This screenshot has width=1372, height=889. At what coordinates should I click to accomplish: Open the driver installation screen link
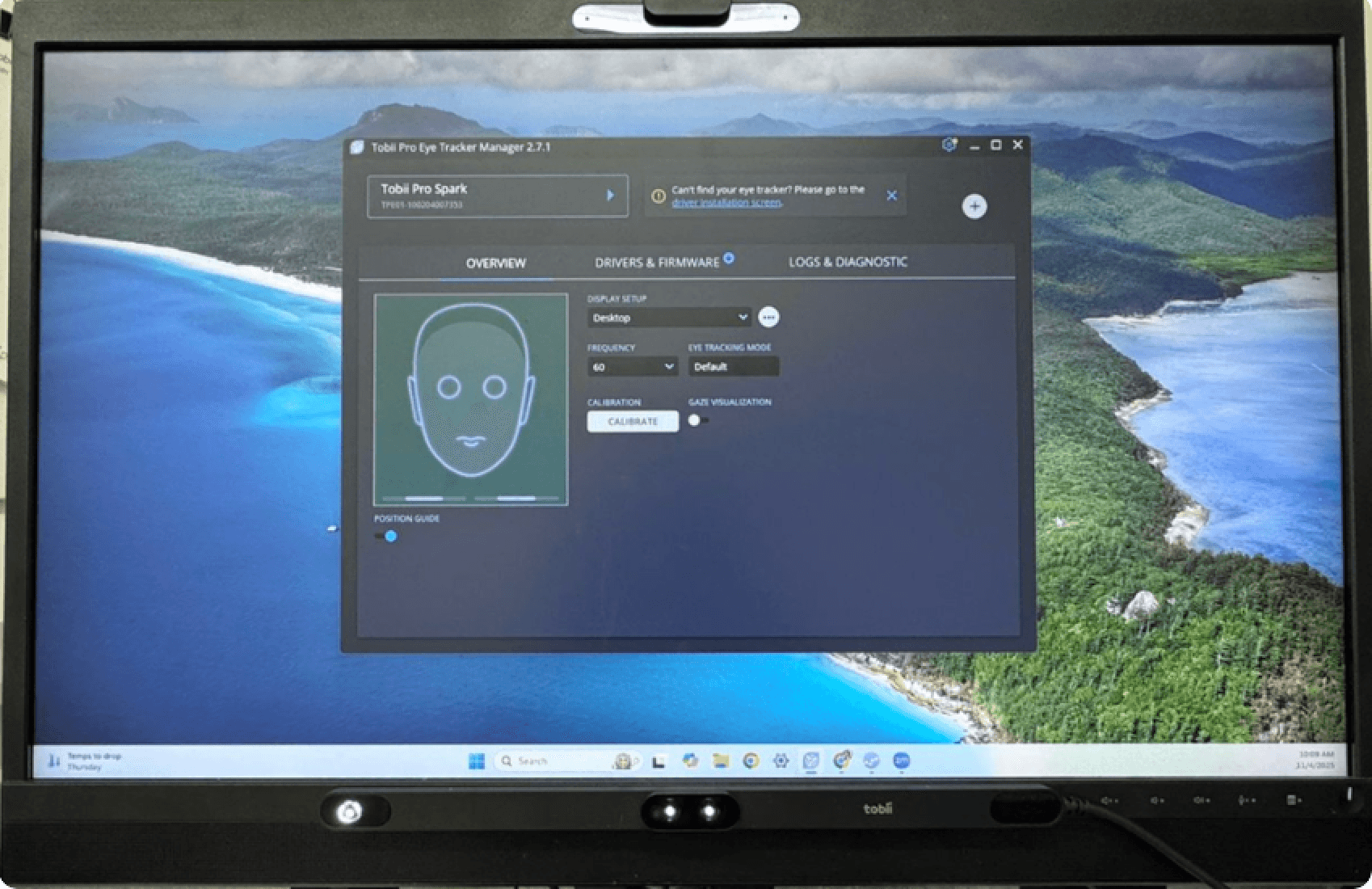(726, 203)
